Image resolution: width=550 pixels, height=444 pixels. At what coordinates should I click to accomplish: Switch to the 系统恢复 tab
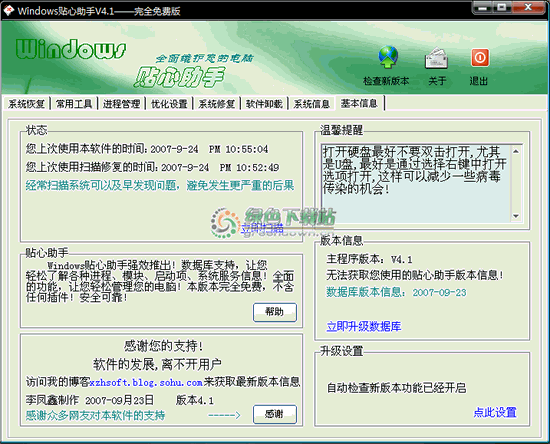[x=26, y=104]
